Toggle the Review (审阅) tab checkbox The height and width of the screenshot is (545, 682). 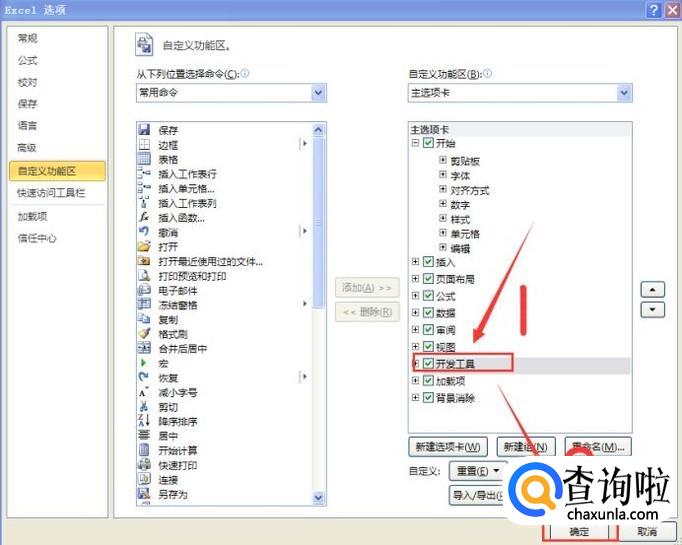point(428,329)
